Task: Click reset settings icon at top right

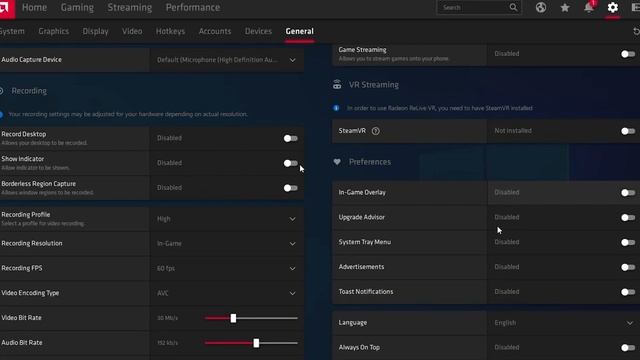Action: [x=636, y=31]
